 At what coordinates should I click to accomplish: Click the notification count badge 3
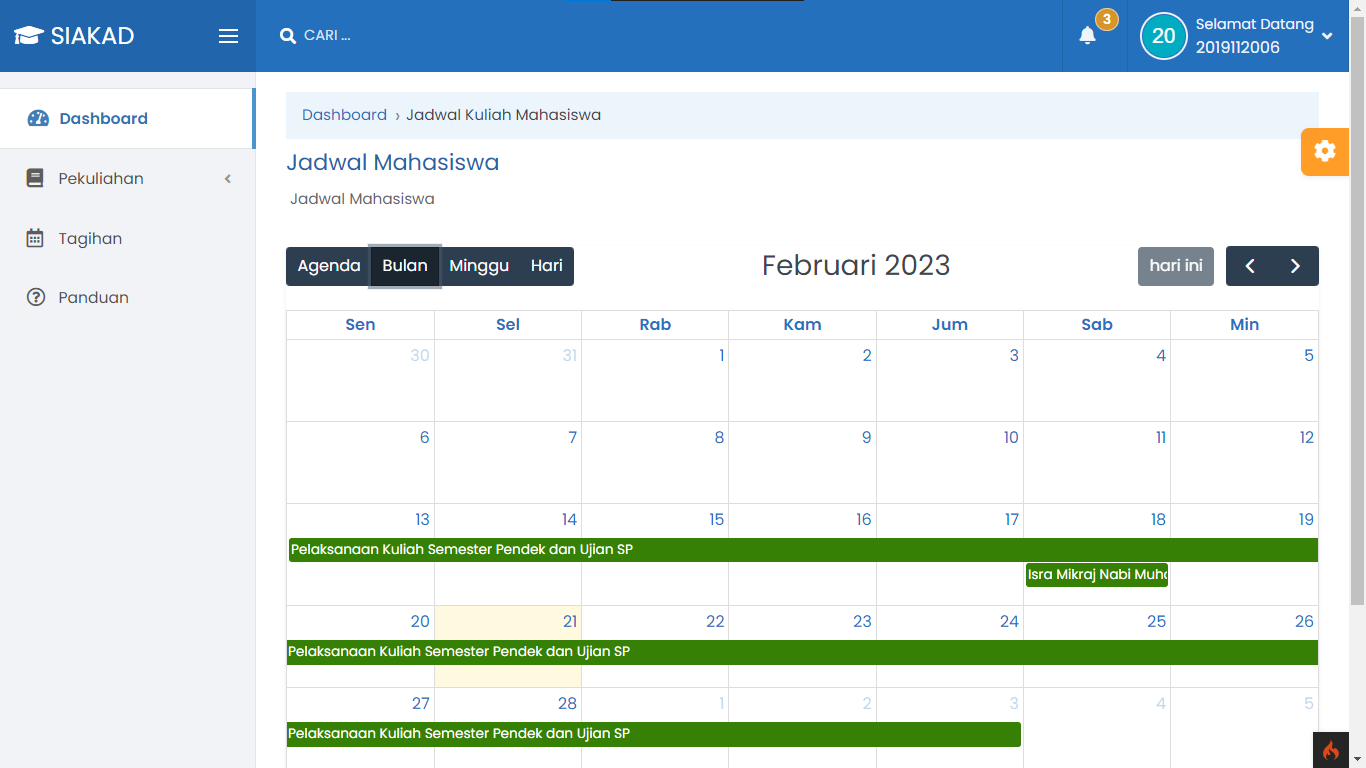tap(1106, 19)
